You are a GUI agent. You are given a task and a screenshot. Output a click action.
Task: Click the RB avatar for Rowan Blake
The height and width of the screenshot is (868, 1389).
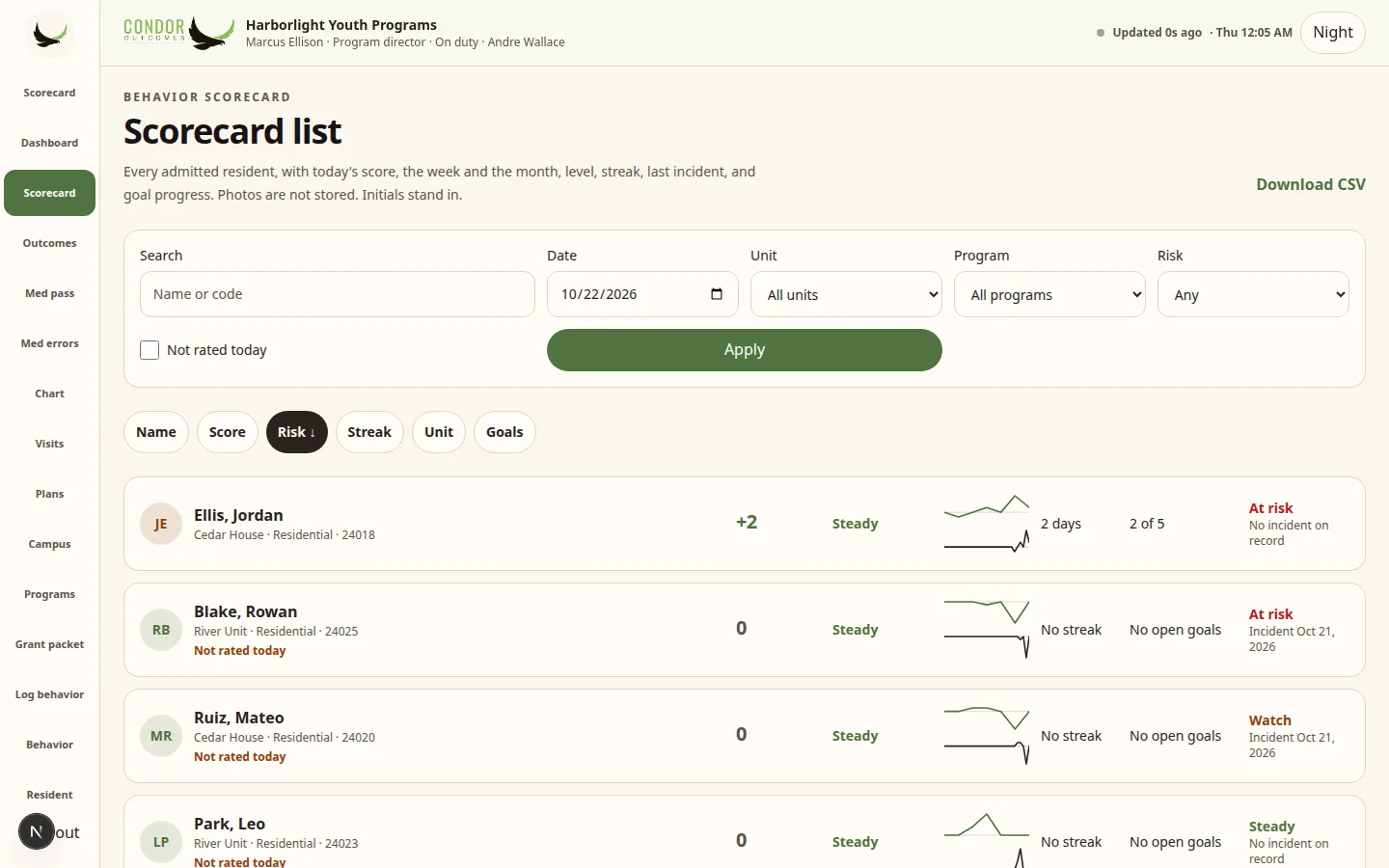pos(161,630)
